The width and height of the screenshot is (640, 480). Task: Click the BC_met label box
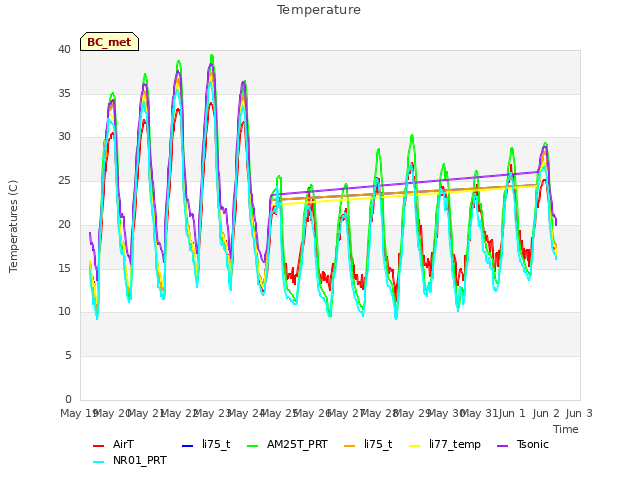pyautogui.click(x=109, y=42)
